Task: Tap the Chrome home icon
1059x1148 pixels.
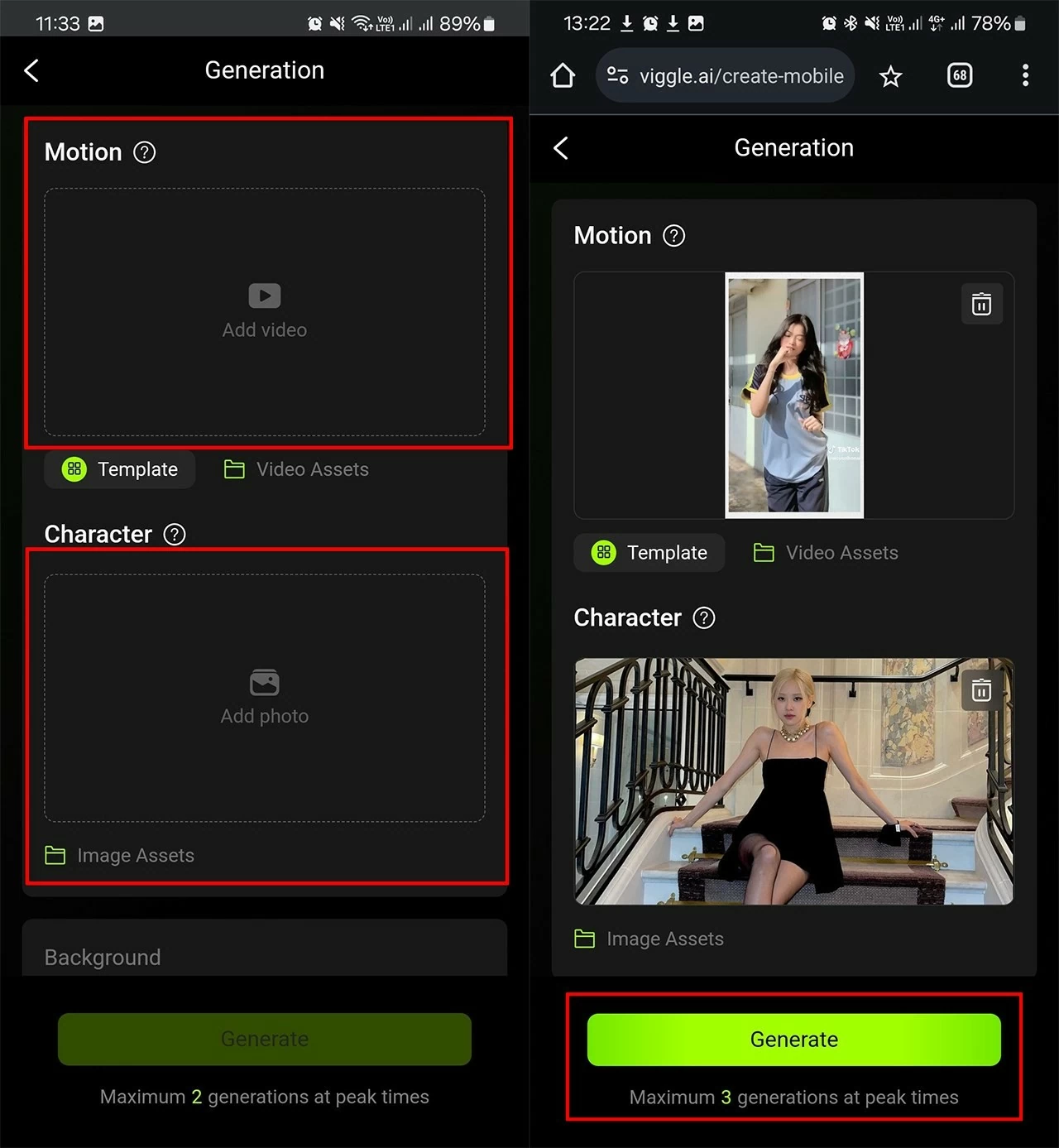Action: [562, 75]
